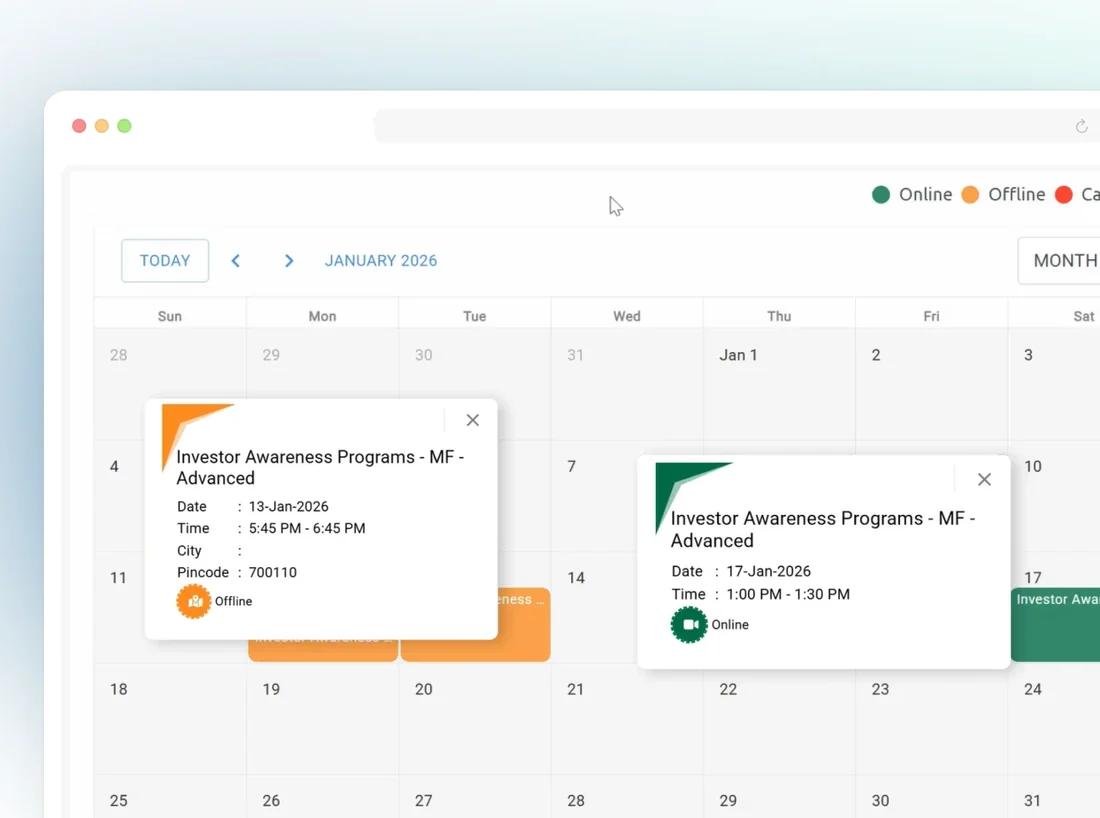Viewport: 1100px width, 818px height.
Task: Close the 17-Jan-2026 event popup
Action: pos(984,479)
